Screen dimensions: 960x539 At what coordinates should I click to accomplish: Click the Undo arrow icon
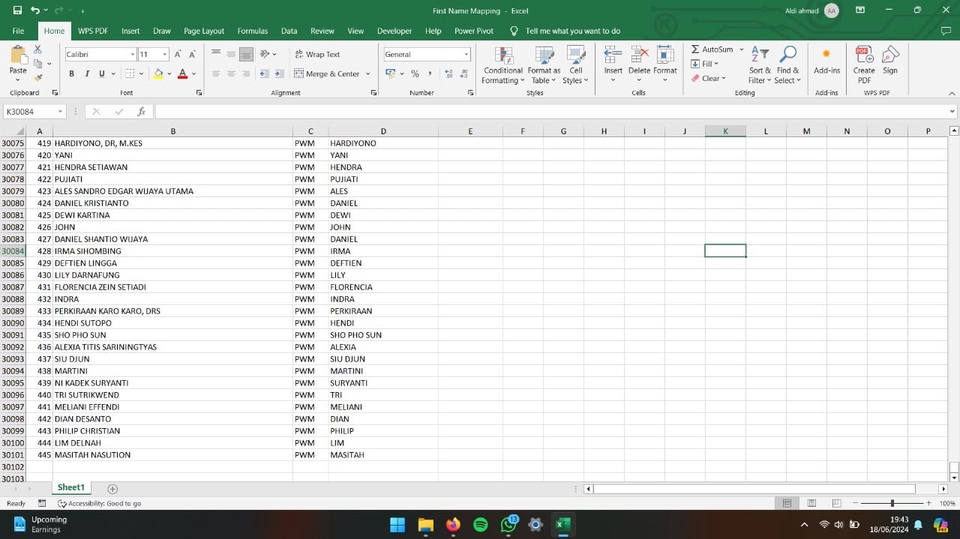[35, 10]
